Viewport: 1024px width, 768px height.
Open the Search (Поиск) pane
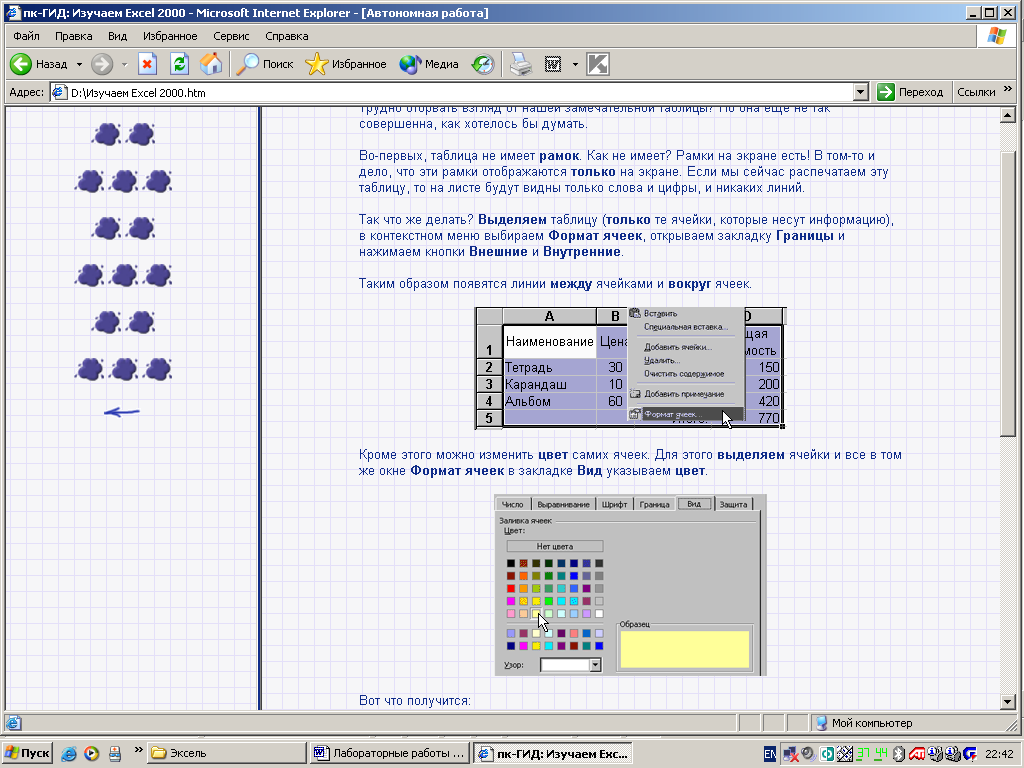(264, 64)
